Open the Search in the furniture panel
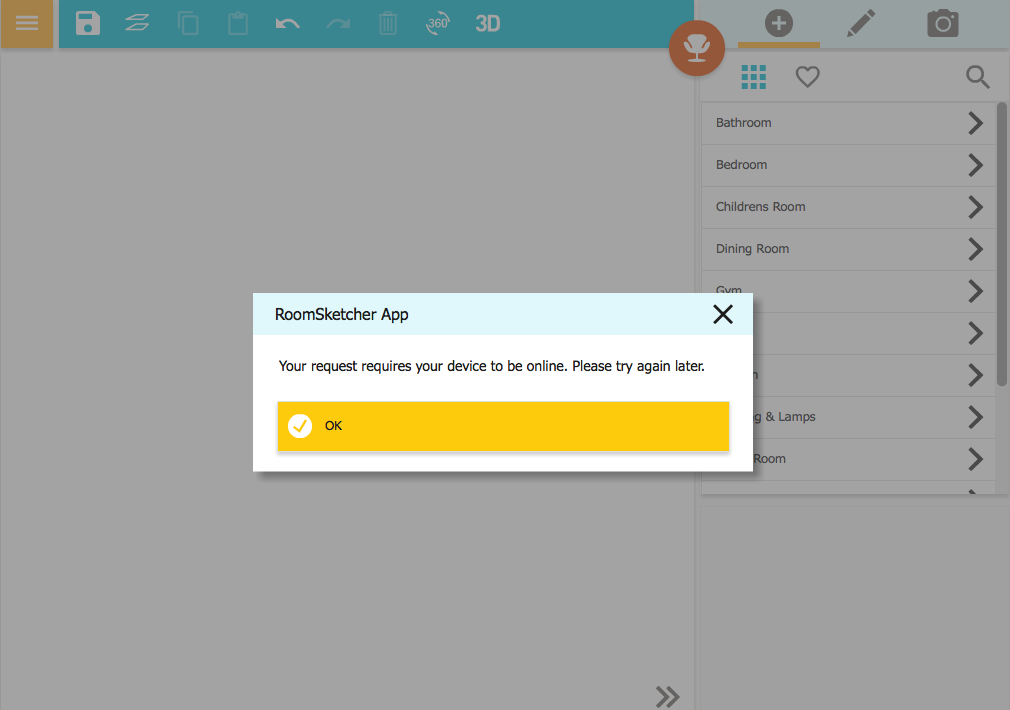1010x710 pixels. tap(977, 77)
